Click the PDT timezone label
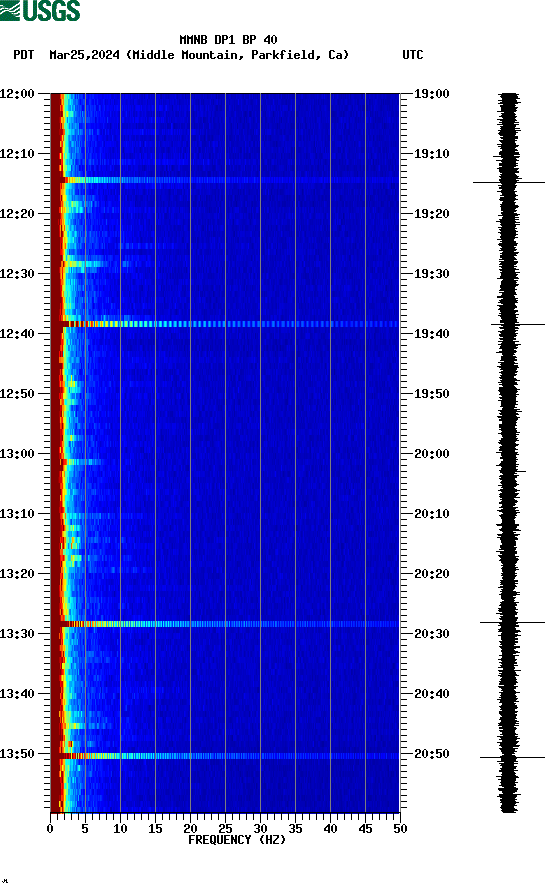552x892 pixels. [24, 55]
